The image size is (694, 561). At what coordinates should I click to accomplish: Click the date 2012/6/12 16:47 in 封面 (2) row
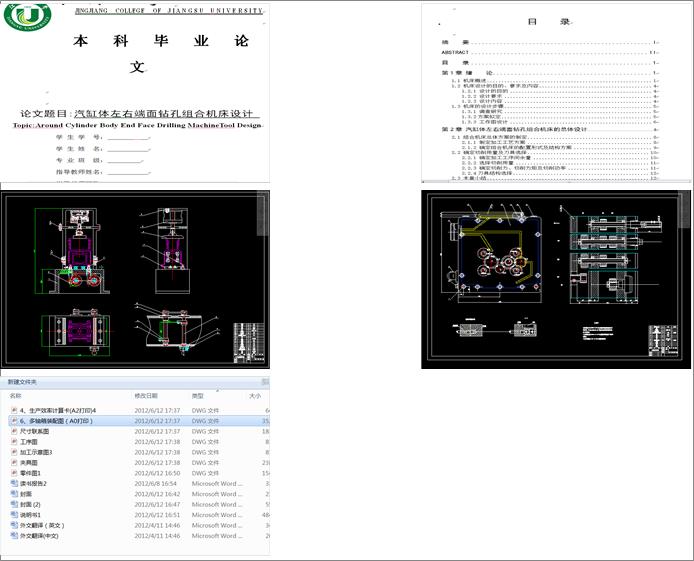[x=157, y=504]
